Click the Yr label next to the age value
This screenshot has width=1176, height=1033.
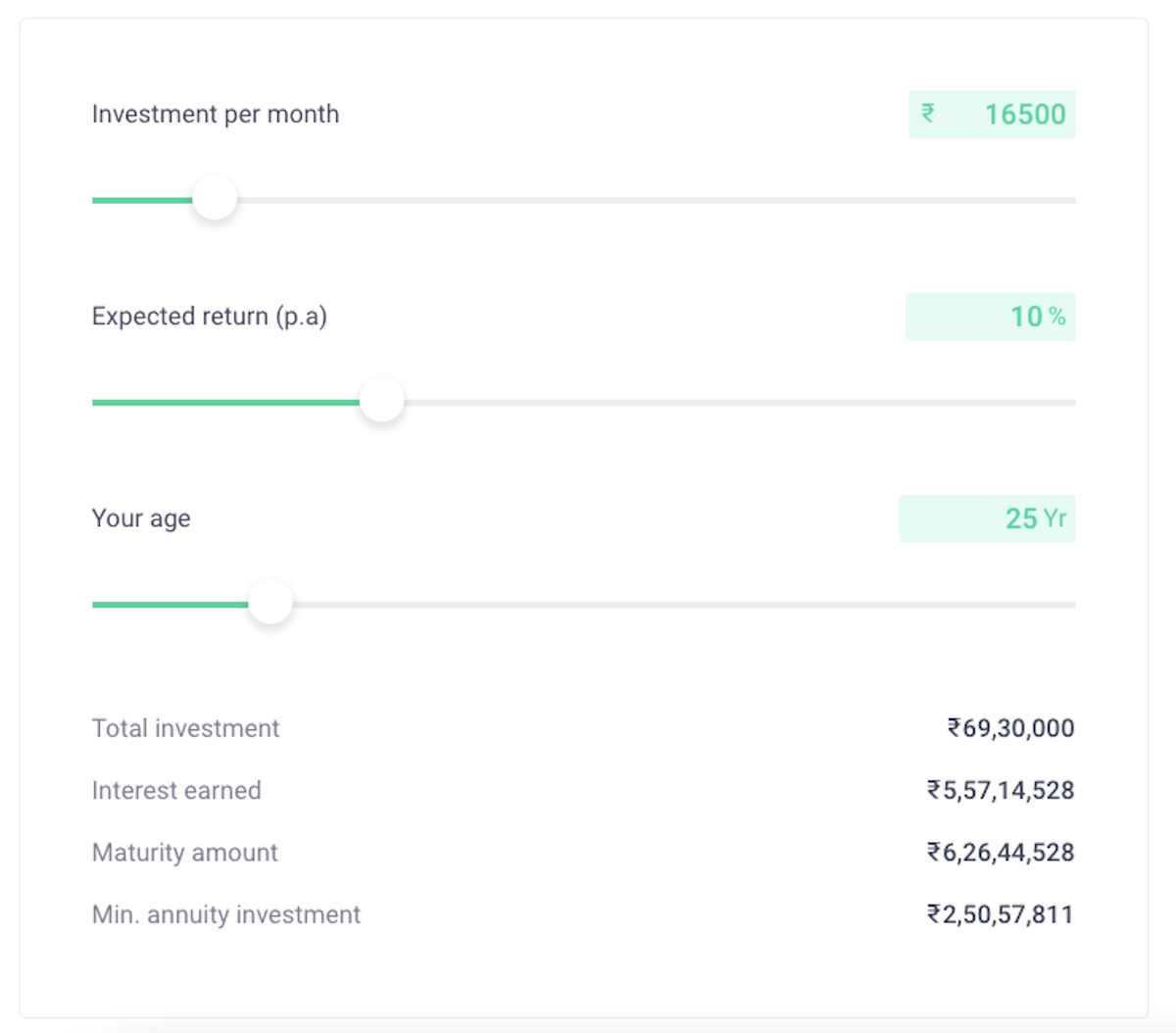1057,519
